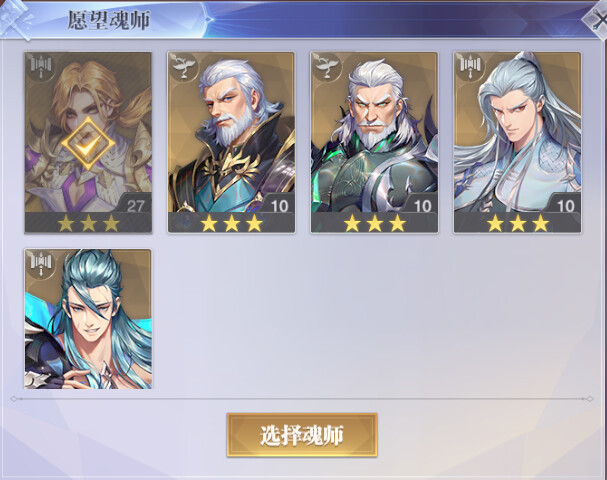Click the three-star rating under armored elder
607x480 pixels.
click(375, 223)
